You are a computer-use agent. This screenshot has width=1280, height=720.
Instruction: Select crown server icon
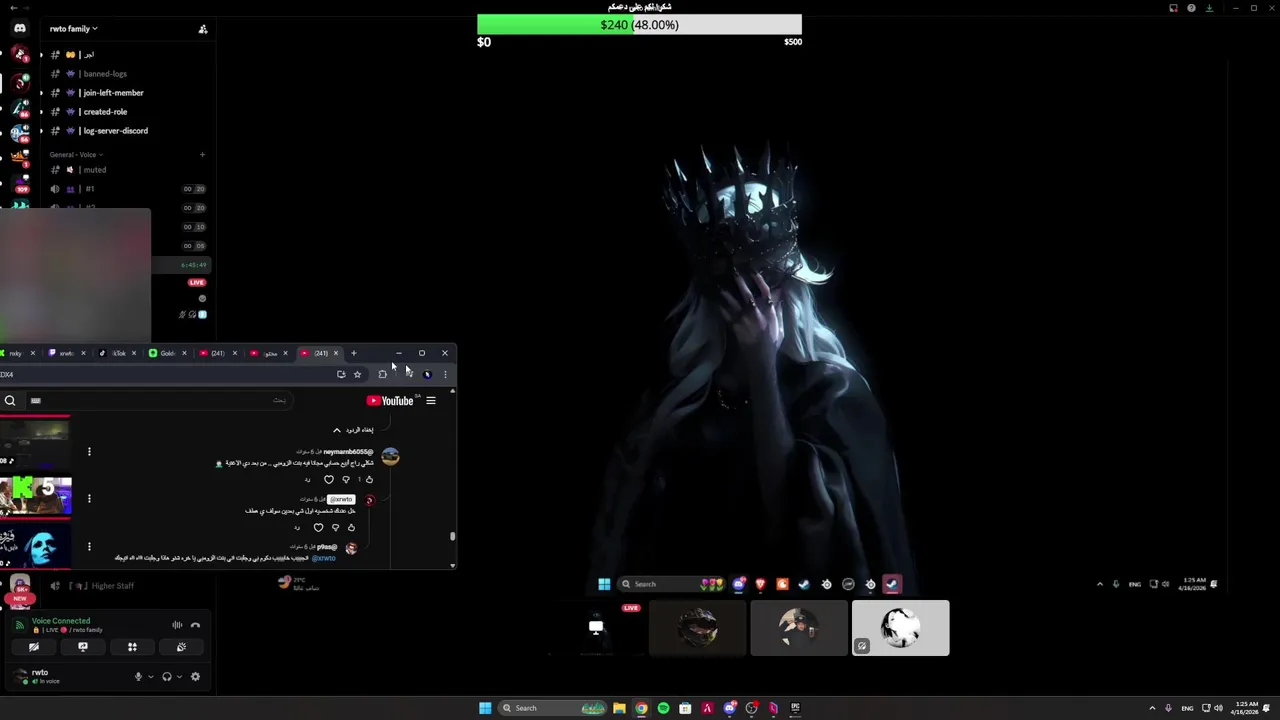click(x=20, y=158)
